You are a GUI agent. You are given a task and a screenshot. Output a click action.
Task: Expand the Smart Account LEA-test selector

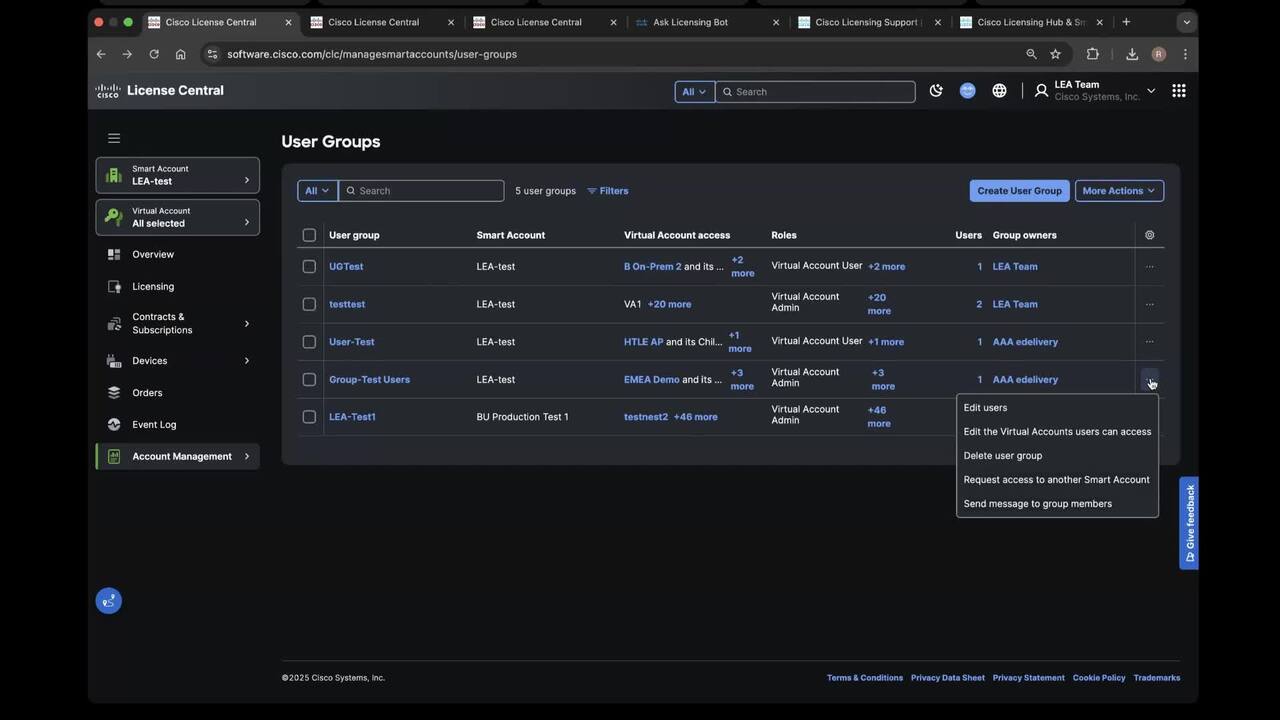[178, 175]
